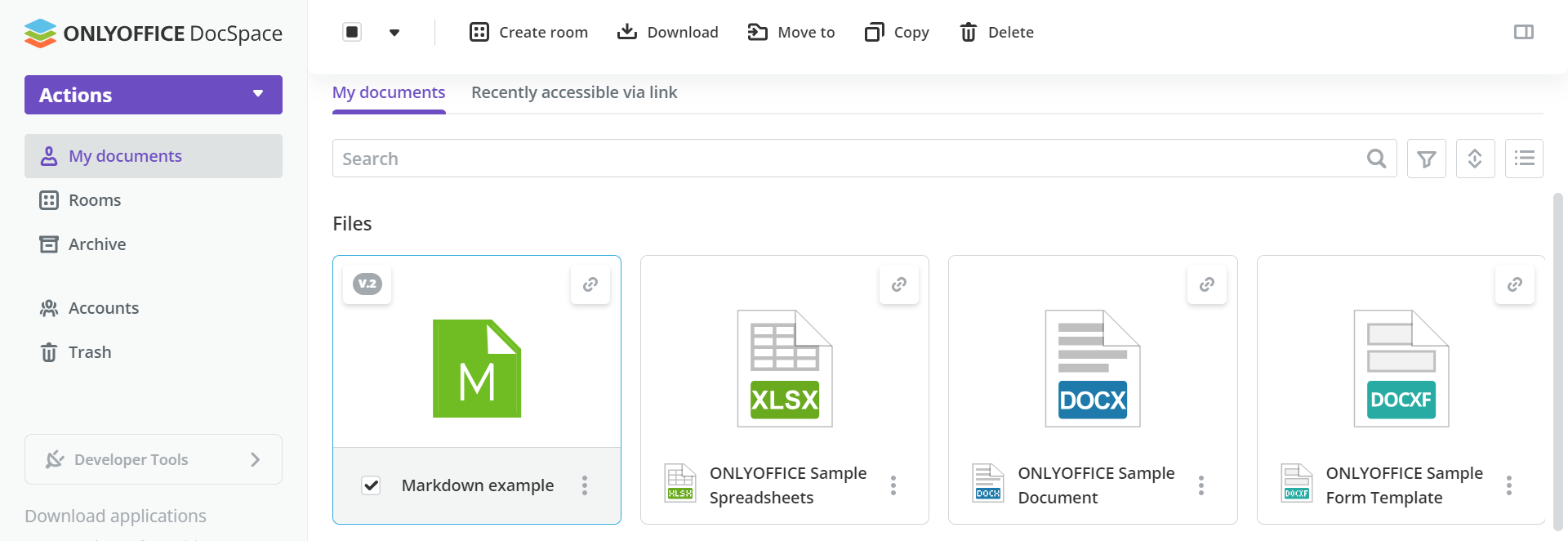This screenshot has height=541, width=1568.
Task: Toggle the select-all checkbox in toolbar
Action: tap(352, 32)
